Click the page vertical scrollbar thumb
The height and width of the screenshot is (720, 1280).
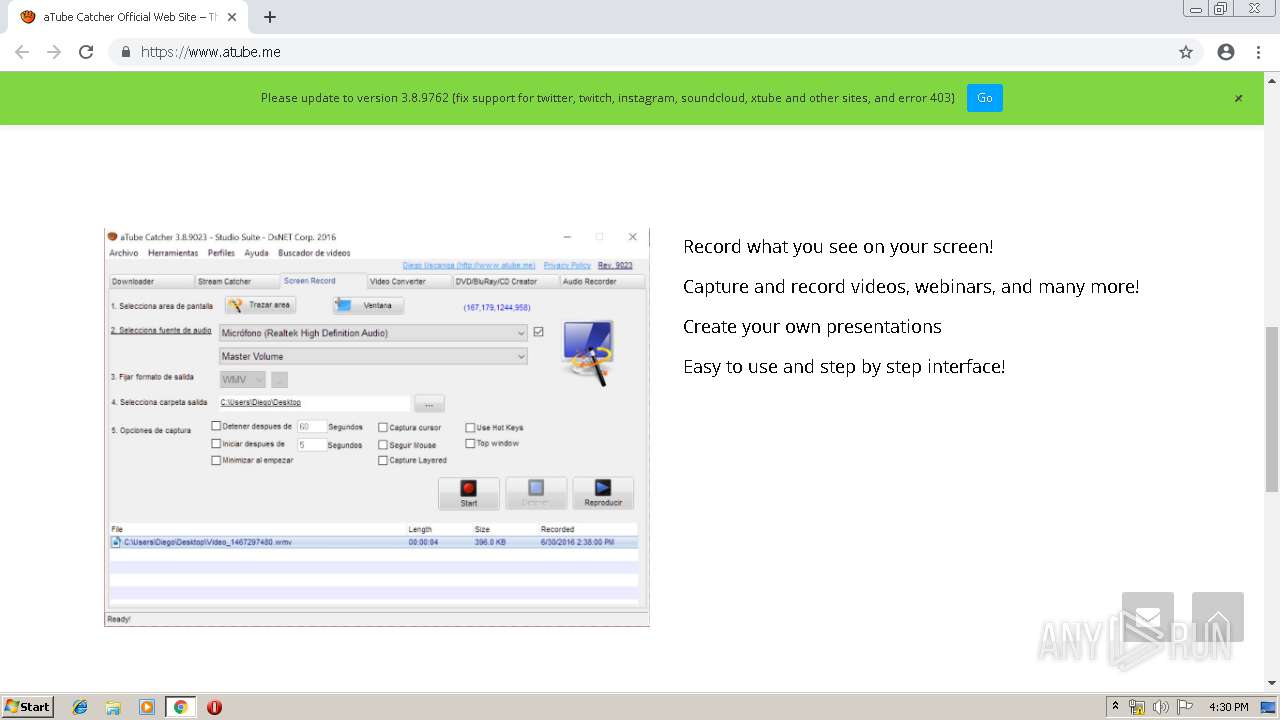tap(1272, 409)
